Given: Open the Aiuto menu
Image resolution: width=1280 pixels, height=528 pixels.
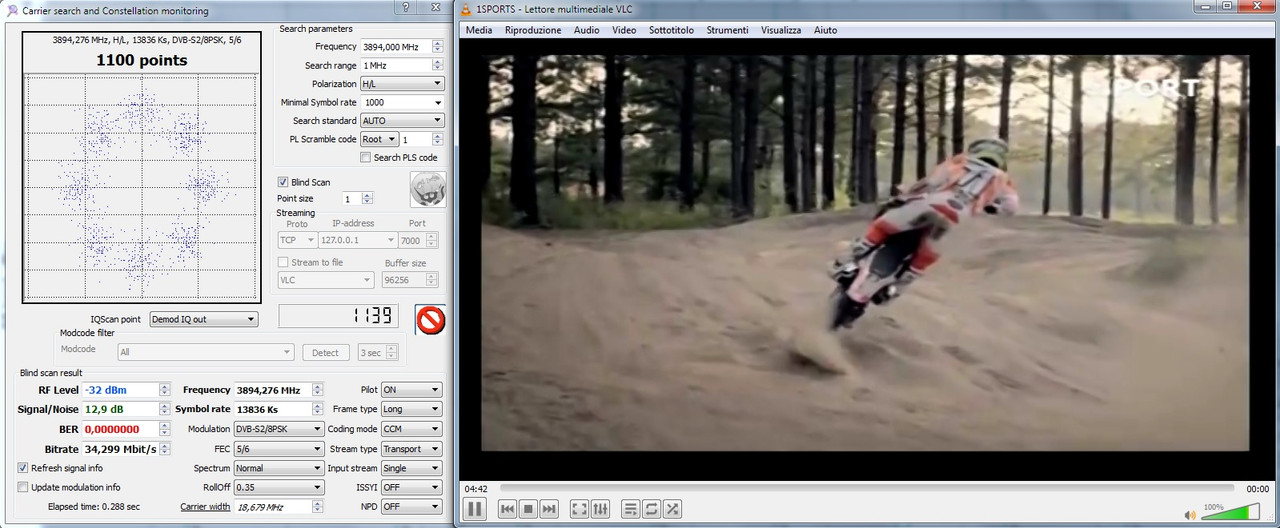Looking at the screenshot, I should (826, 30).
